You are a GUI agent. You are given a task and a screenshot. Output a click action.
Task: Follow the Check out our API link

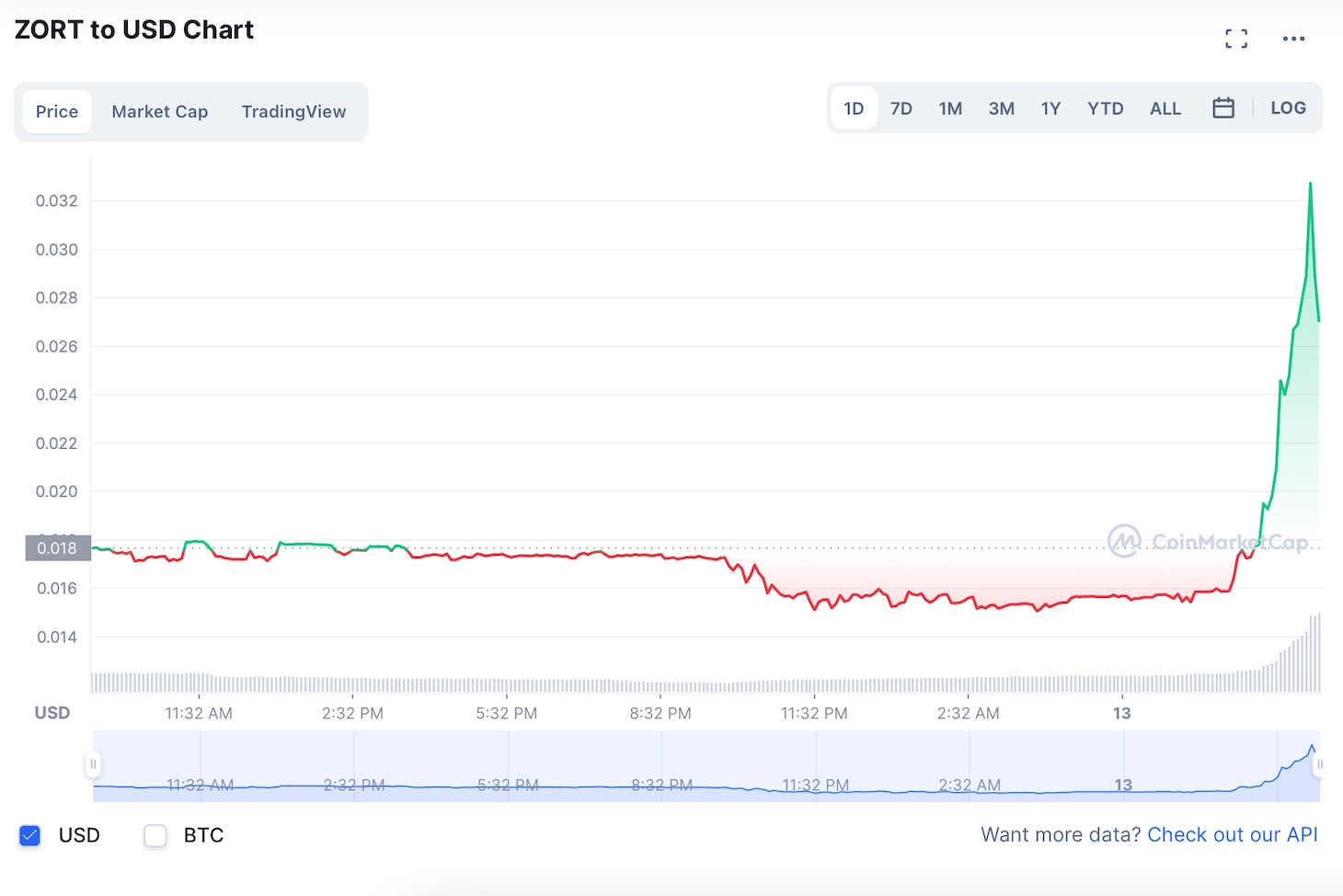pyautogui.click(x=1232, y=834)
